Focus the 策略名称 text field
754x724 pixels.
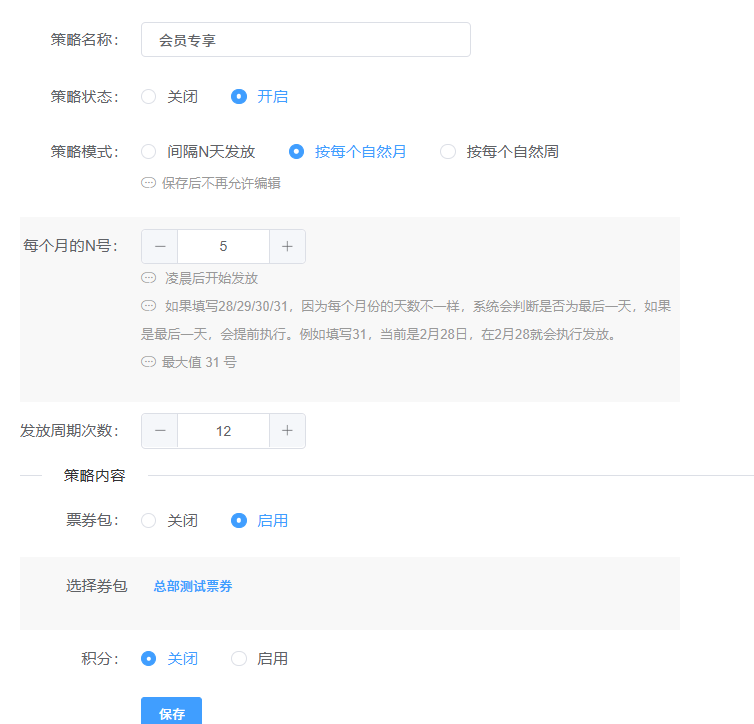pyautogui.click(x=305, y=40)
